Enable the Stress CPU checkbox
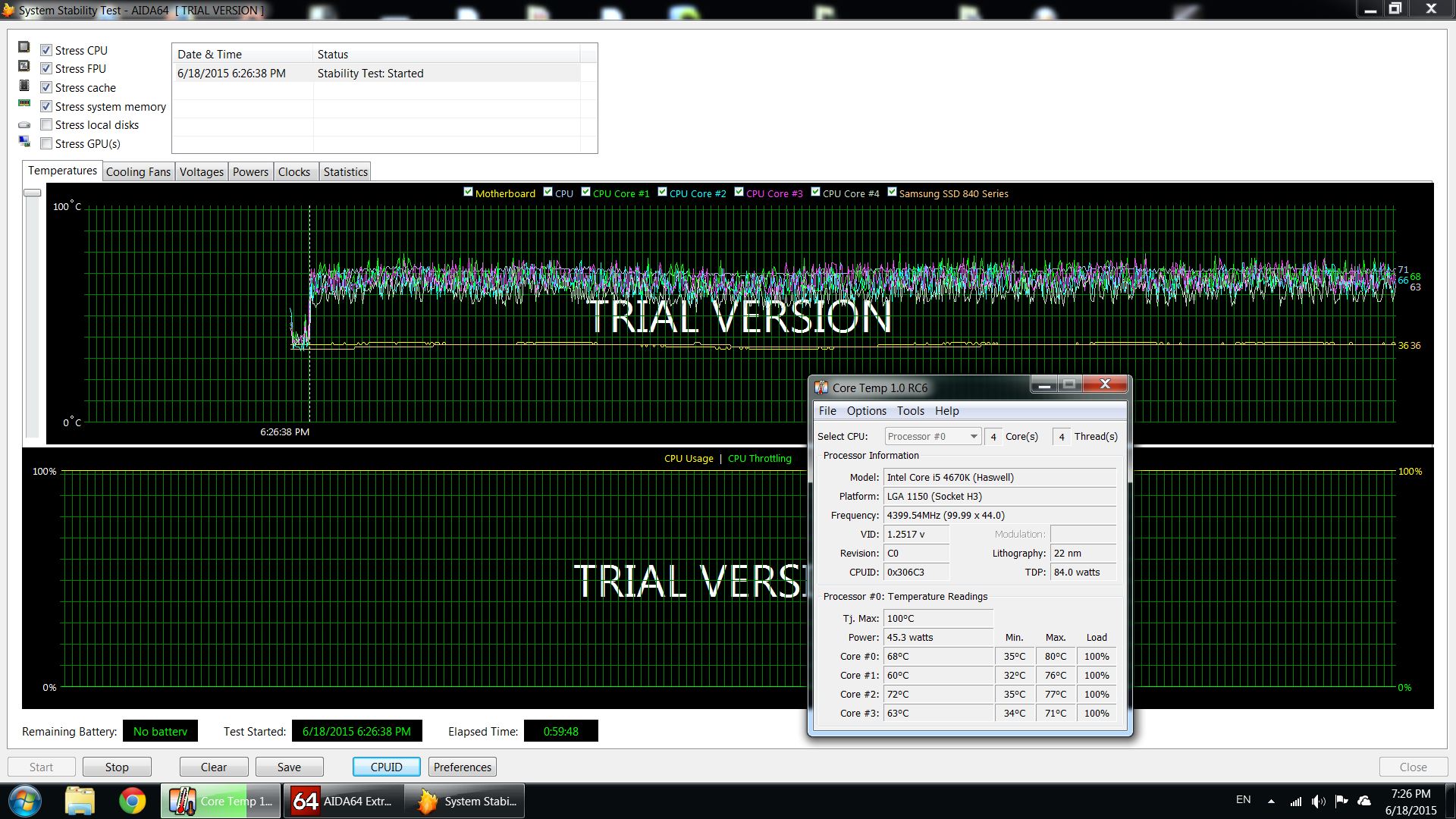Image resolution: width=1456 pixels, height=819 pixels. [x=46, y=50]
